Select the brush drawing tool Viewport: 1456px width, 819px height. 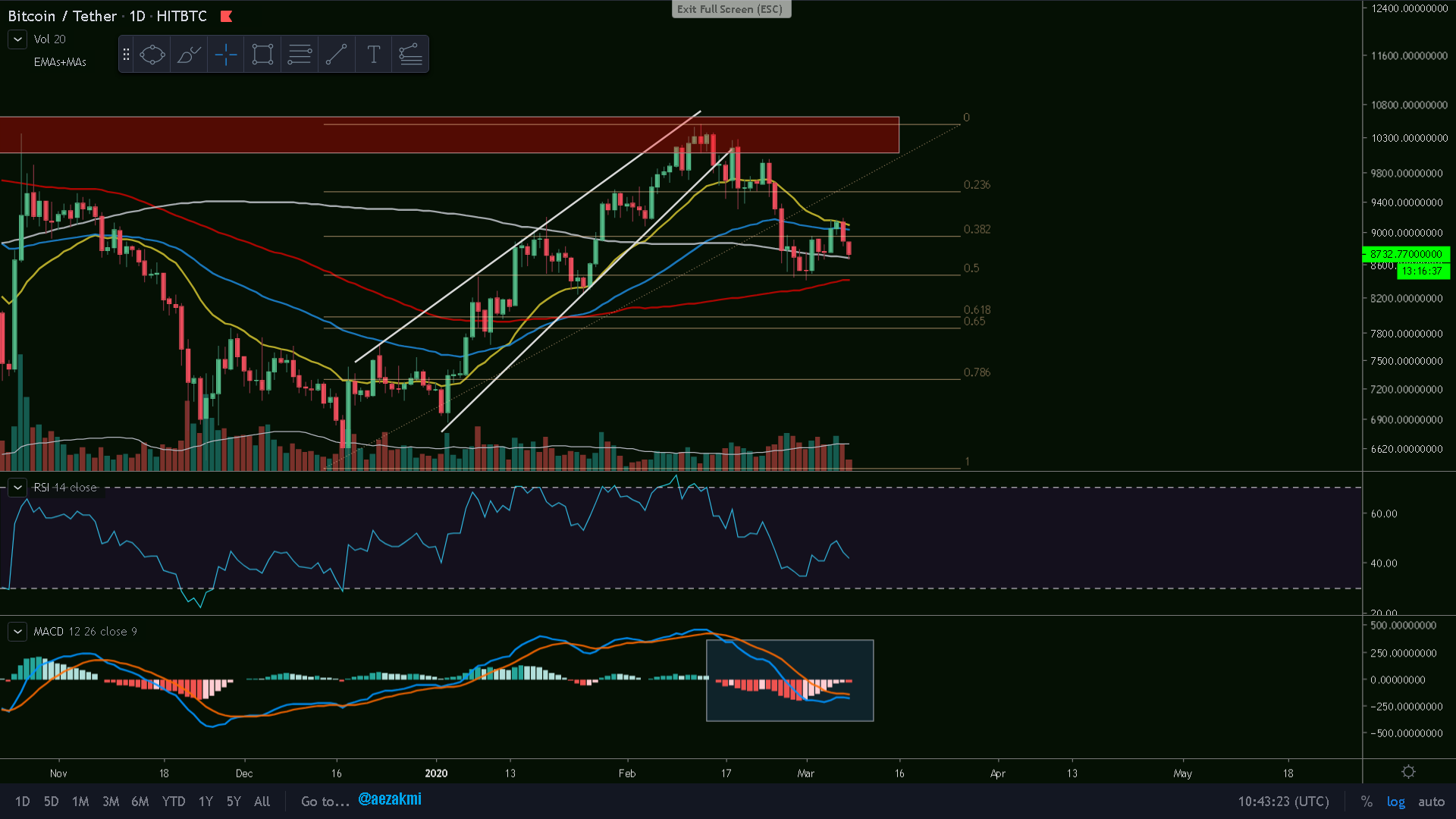(189, 54)
